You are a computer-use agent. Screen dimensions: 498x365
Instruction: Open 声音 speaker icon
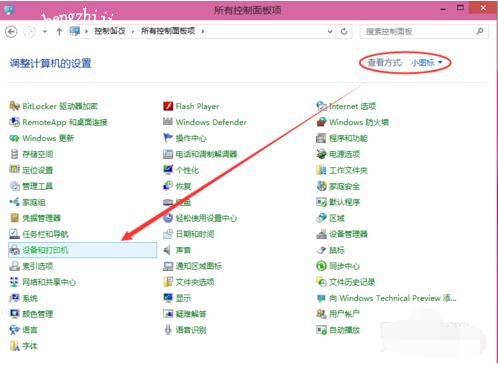(168, 250)
